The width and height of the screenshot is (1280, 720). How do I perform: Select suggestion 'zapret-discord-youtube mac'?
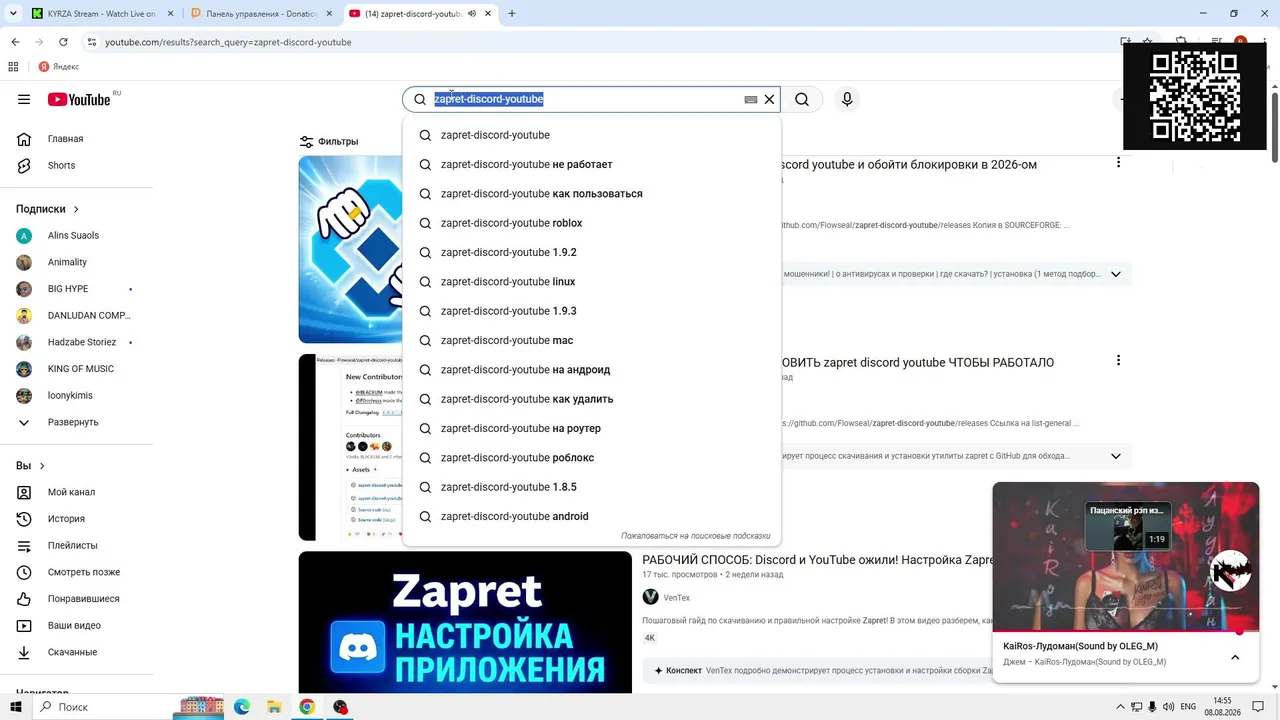pyautogui.click(x=592, y=340)
